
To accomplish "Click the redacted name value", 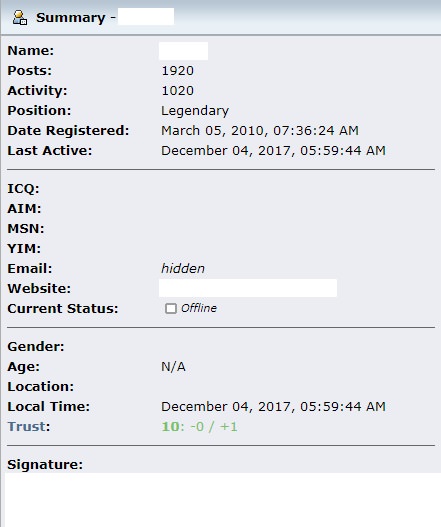I will click(183, 51).
